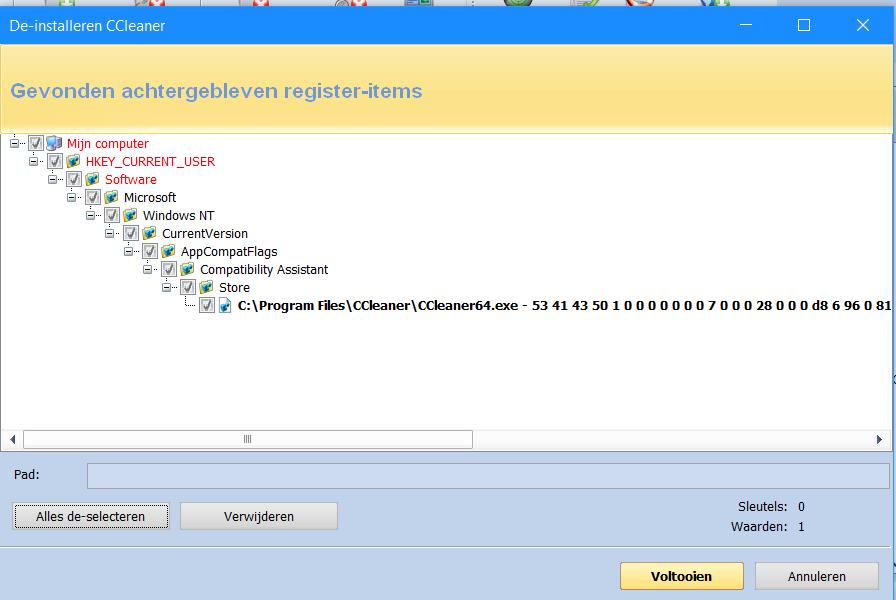Select the Store tree label
896x600 pixels.
[x=234, y=287]
